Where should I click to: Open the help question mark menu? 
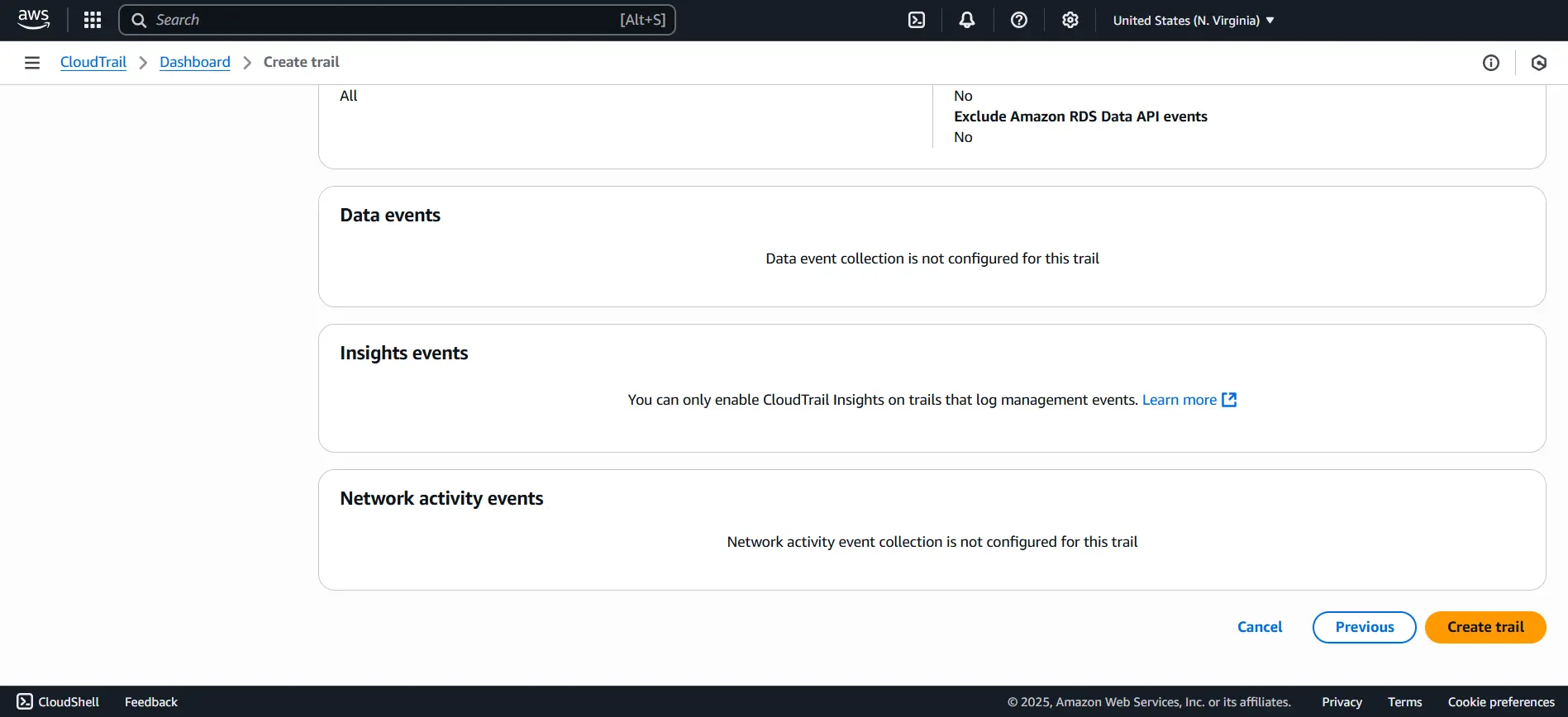click(1019, 20)
